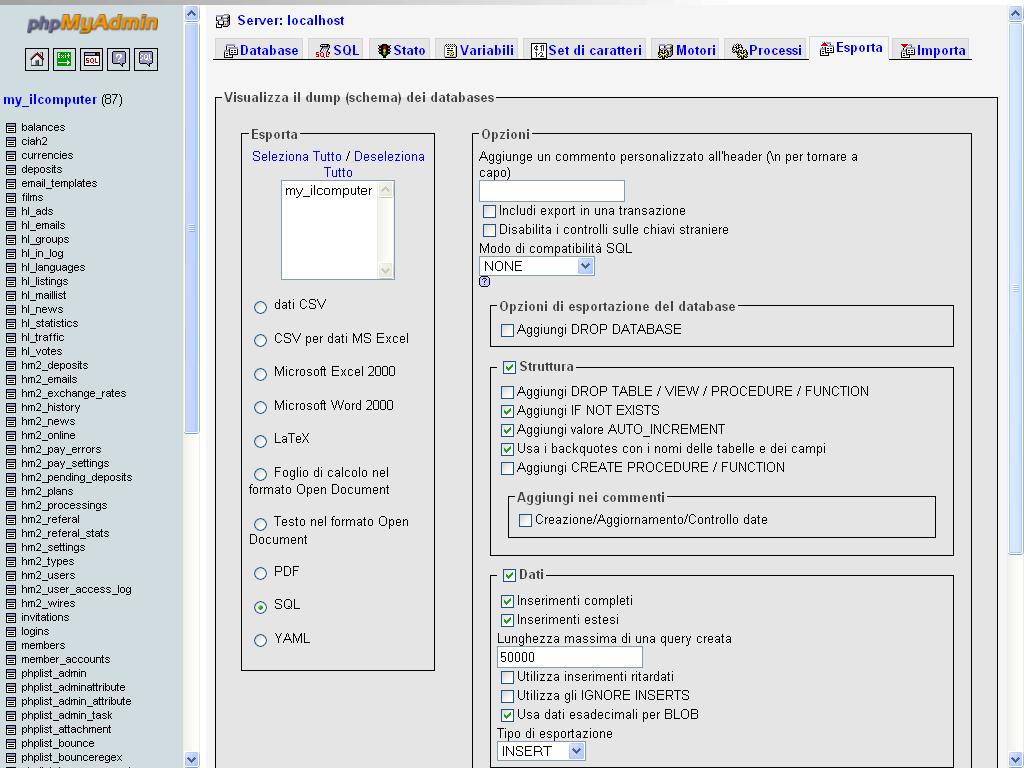
Task: Click table icon next to phplist_admin
Action: [x=10, y=673]
